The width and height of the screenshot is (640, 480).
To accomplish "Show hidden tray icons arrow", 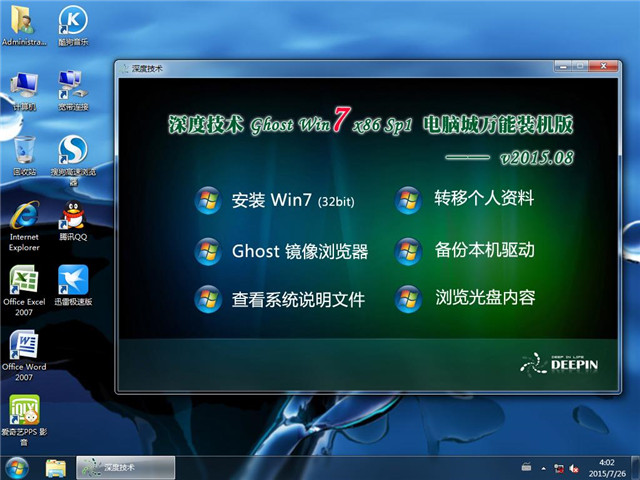I will (544, 469).
